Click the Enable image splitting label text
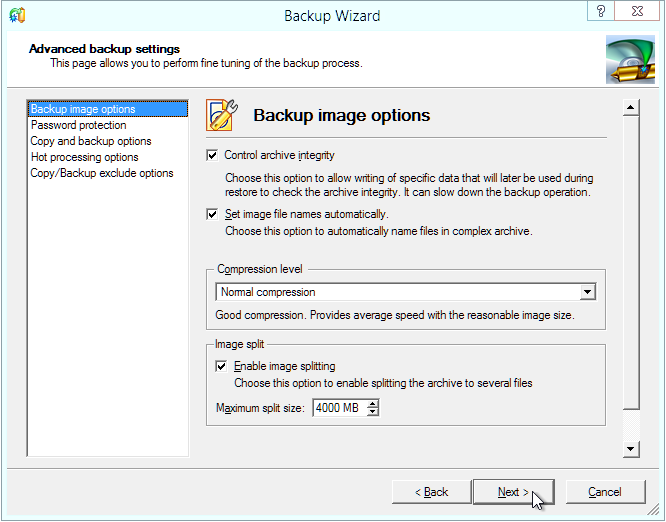666x522 pixels. point(285,366)
